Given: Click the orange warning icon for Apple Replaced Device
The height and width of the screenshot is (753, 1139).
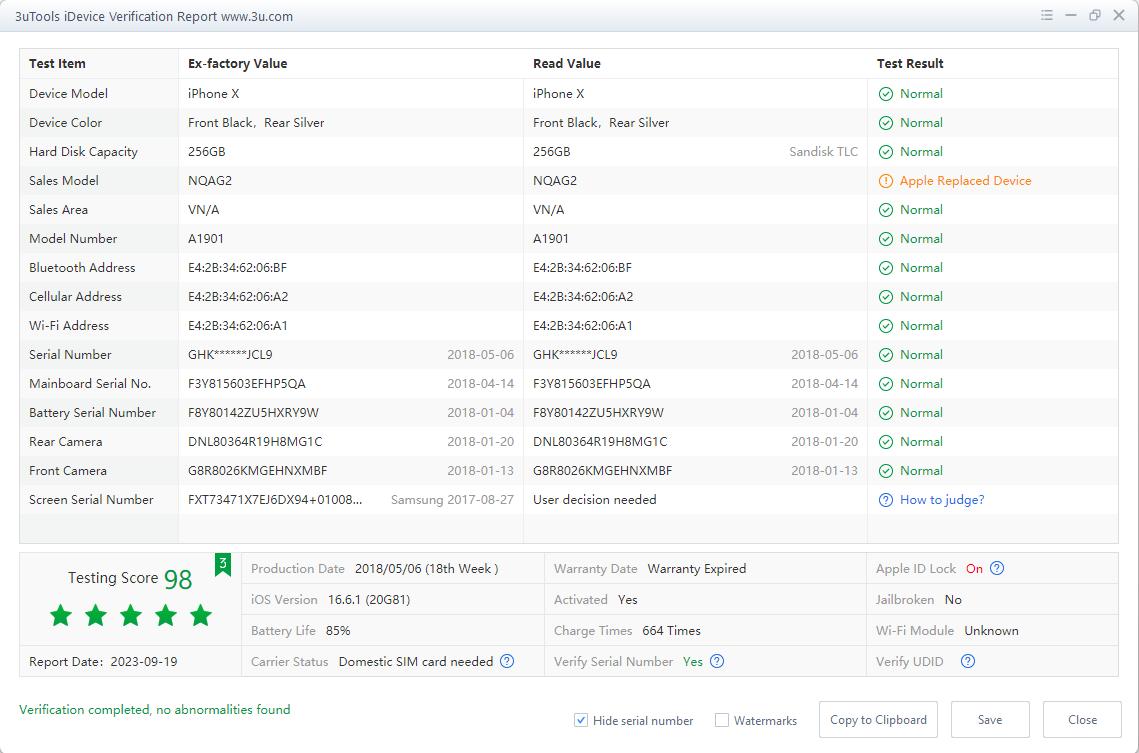Looking at the screenshot, I should 885,181.
